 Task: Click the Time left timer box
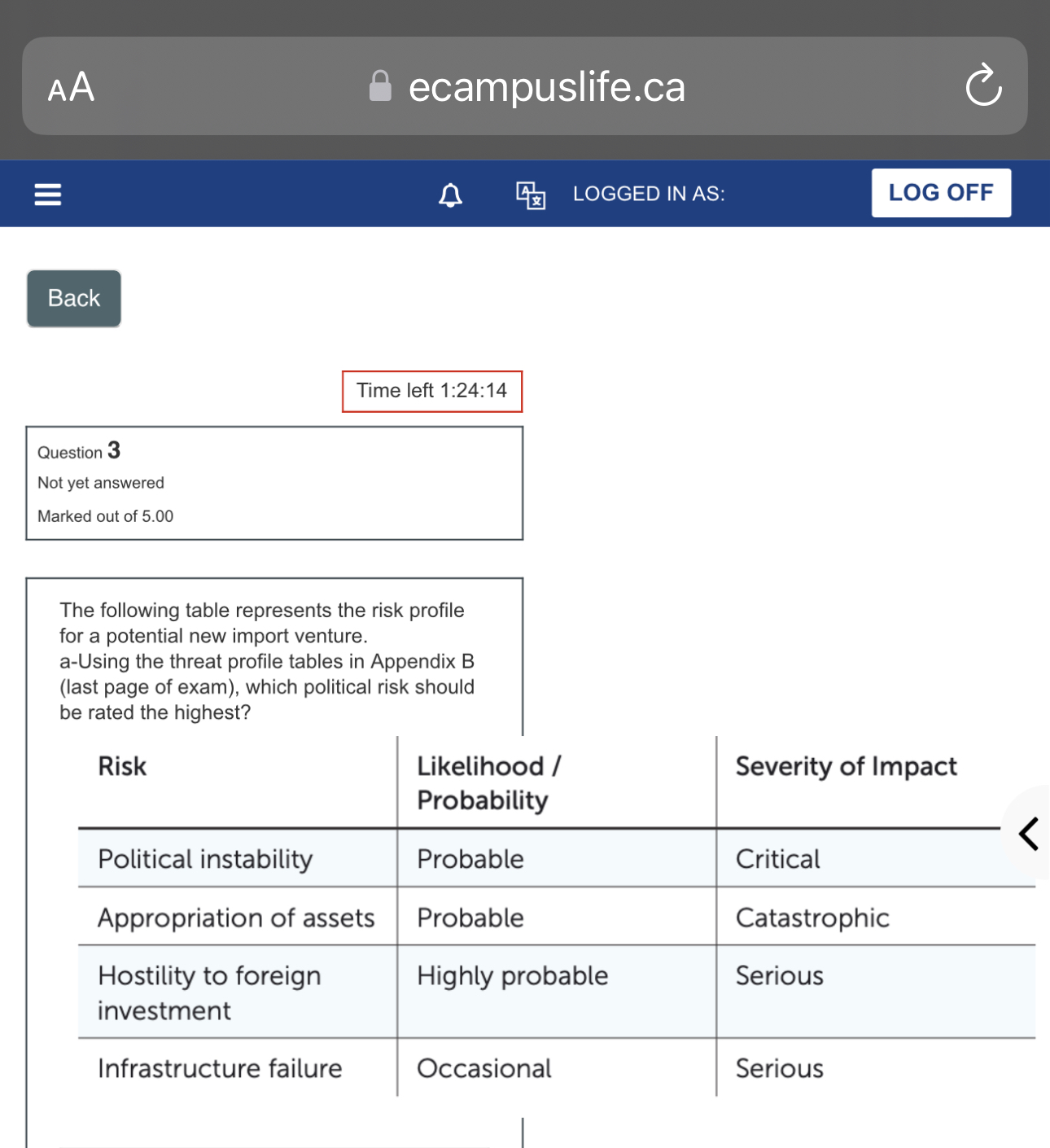click(432, 391)
